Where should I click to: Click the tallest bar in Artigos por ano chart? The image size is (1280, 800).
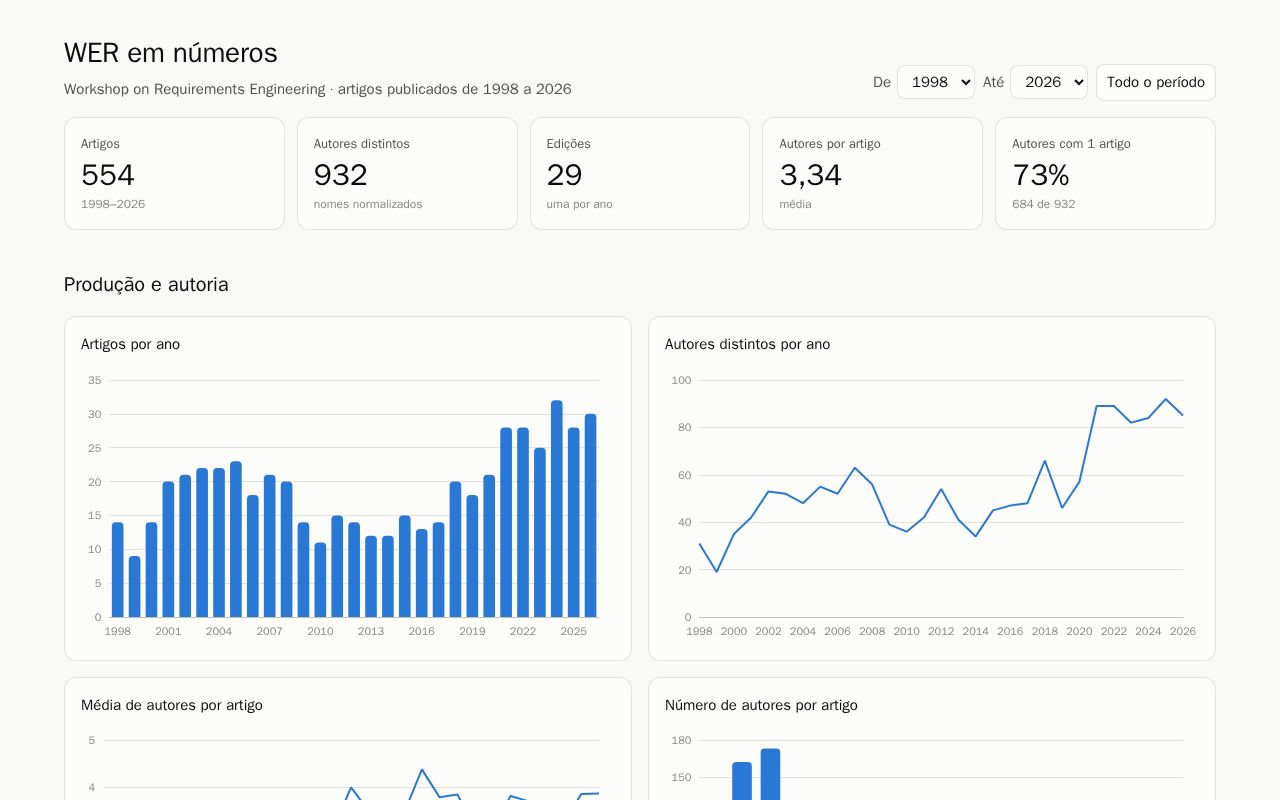click(x=557, y=509)
